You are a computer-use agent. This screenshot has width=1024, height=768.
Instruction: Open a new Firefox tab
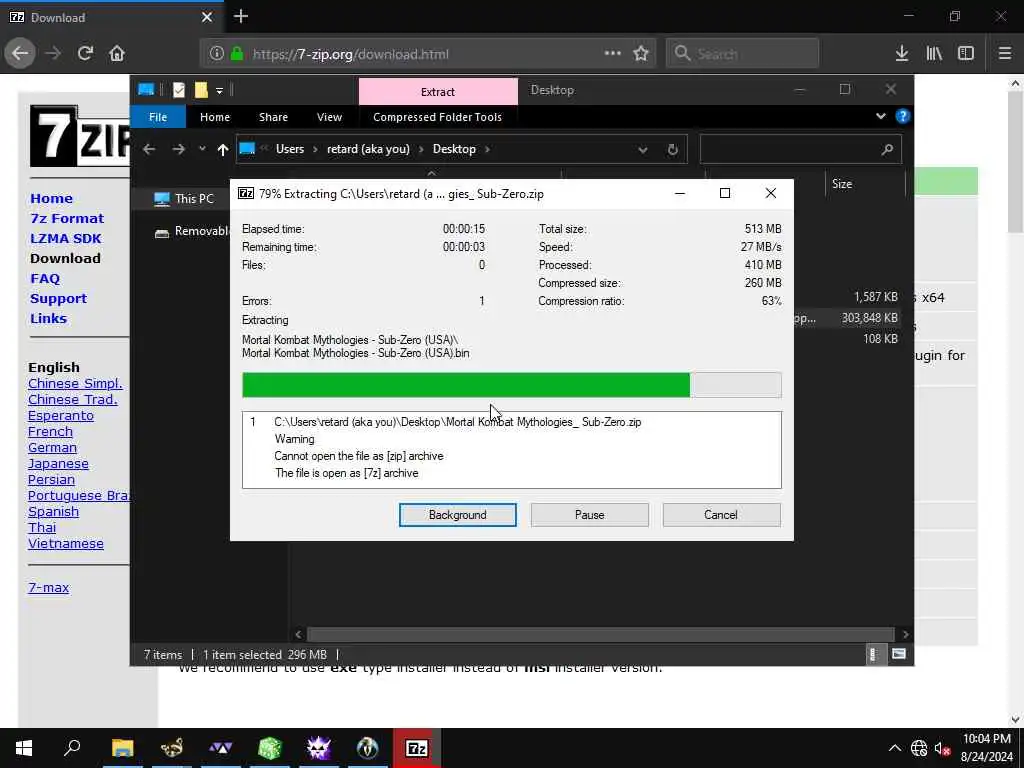pyautogui.click(x=241, y=16)
